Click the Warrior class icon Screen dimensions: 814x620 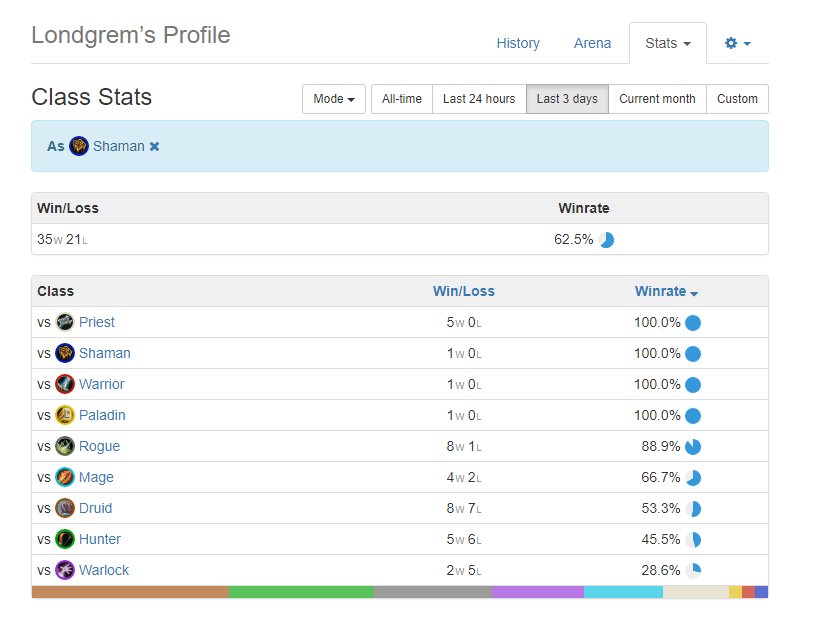pyautogui.click(x=65, y=384)
